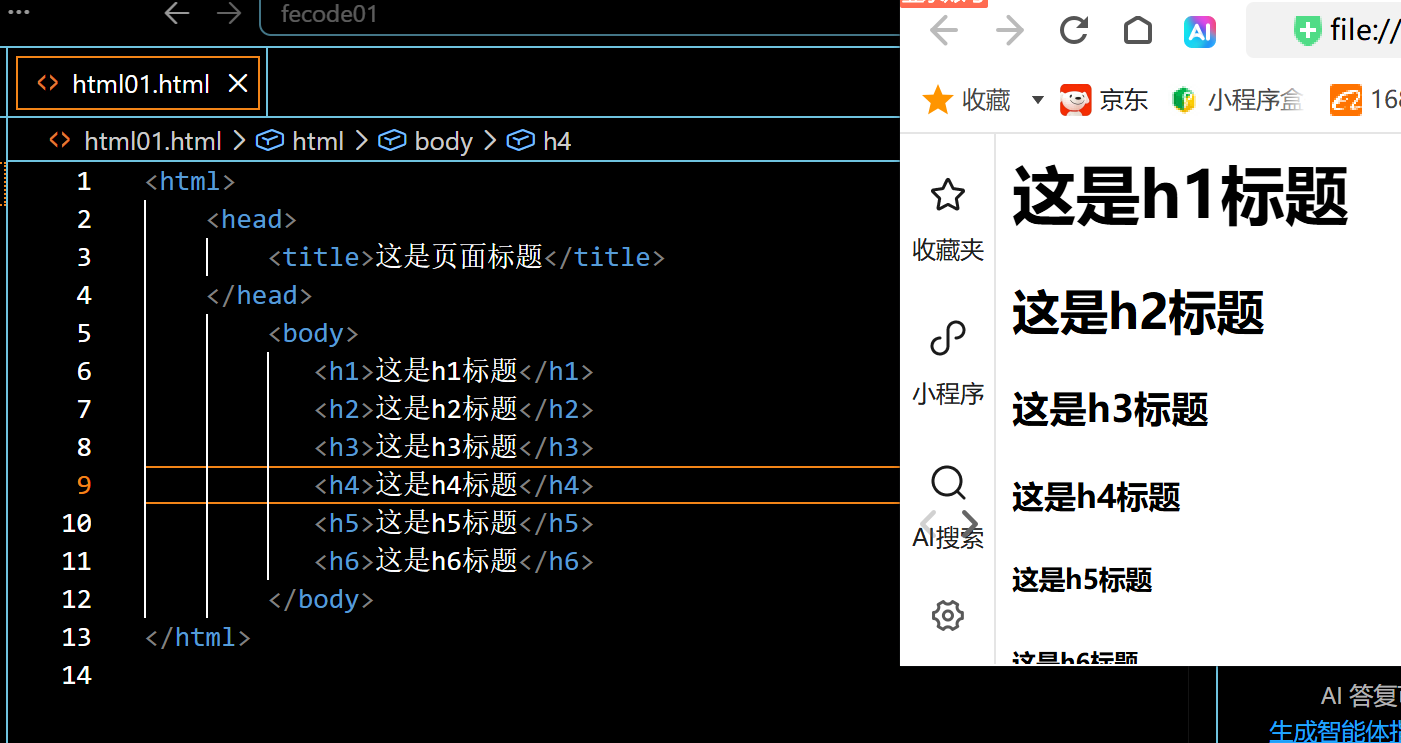Click line number 9 in gutter

[x=84, y=485]
